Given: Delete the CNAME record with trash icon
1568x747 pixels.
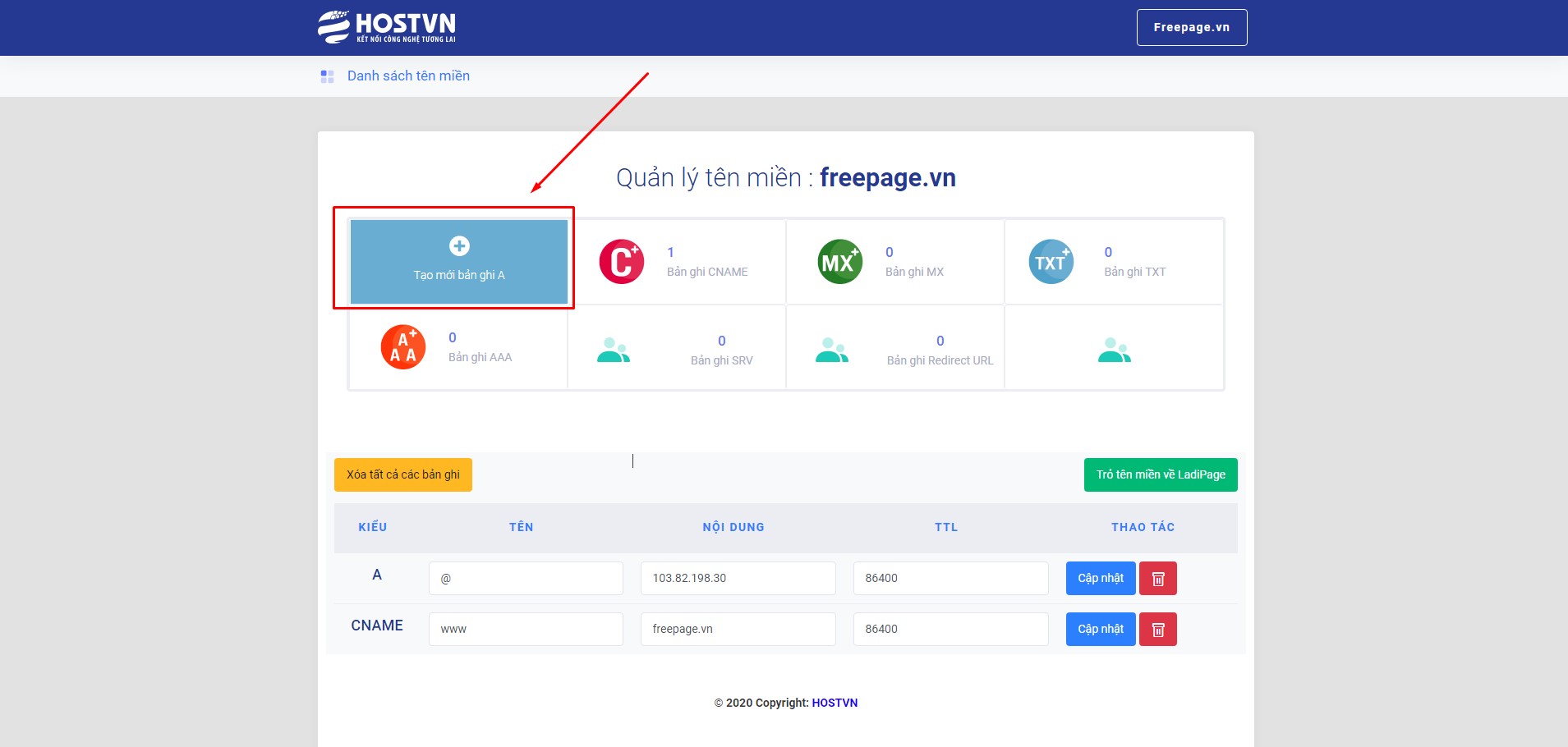Looking at the screenshot, I should 1158,629.
